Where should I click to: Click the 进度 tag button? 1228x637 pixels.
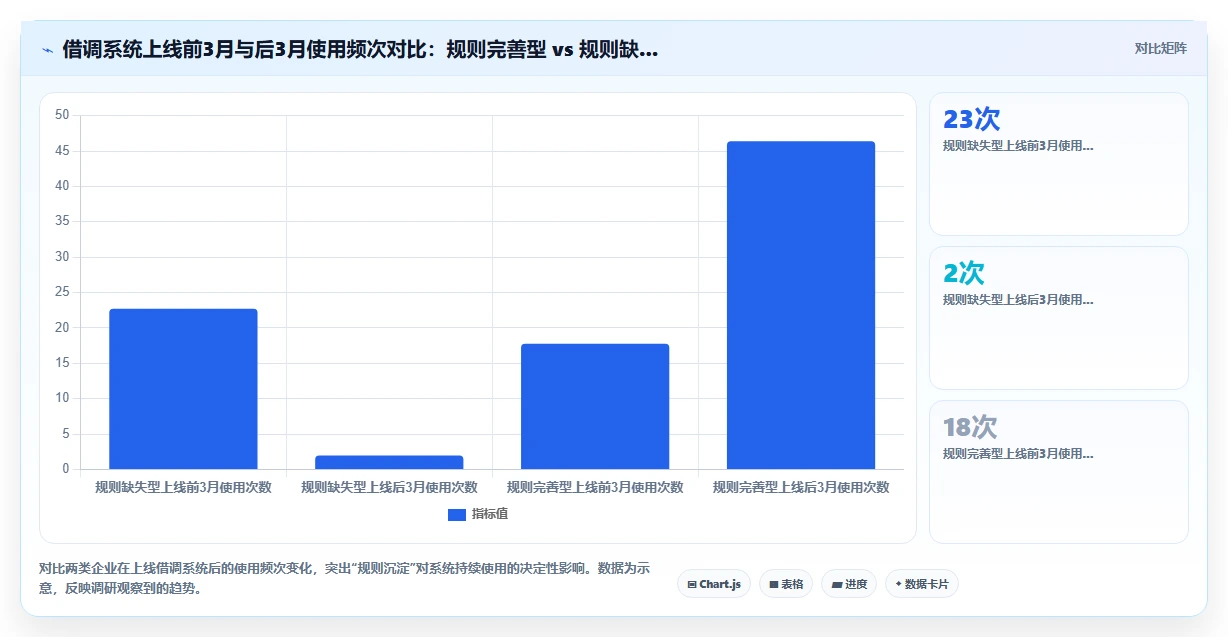coord(848,584)
